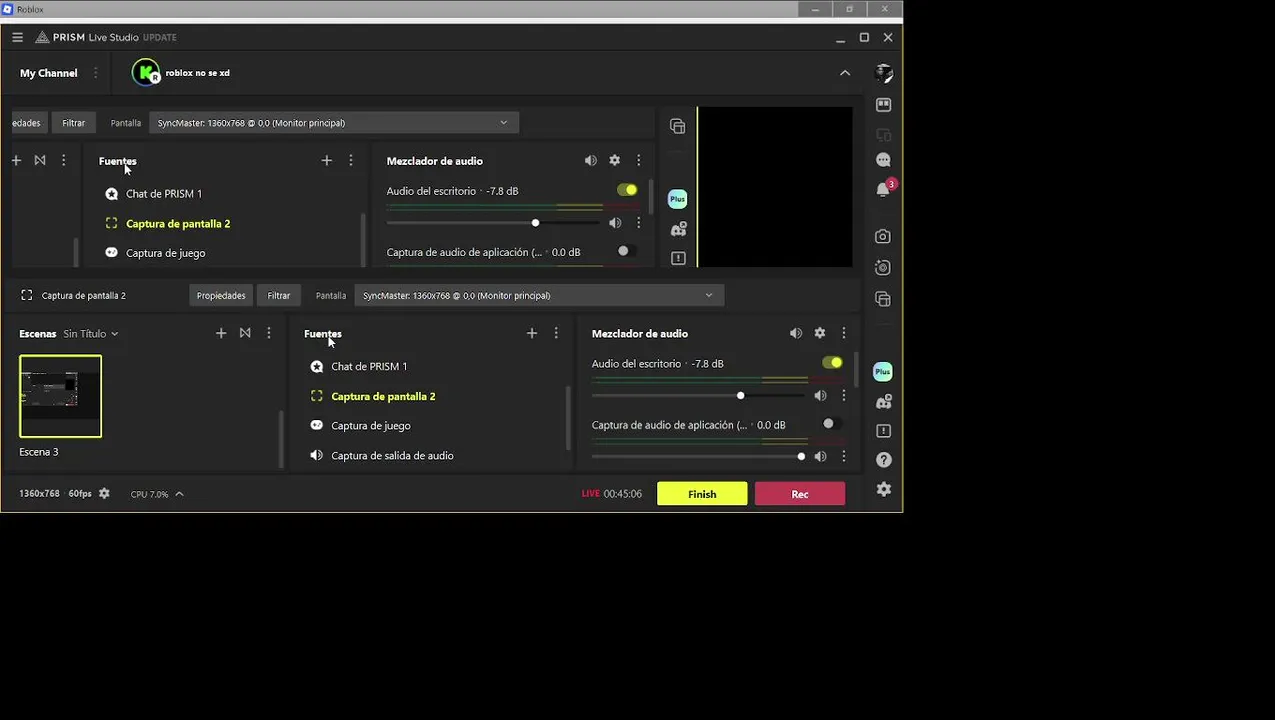Open the profile avatar in right sidebar
1275x720 pixels.
tap(883, 73)
